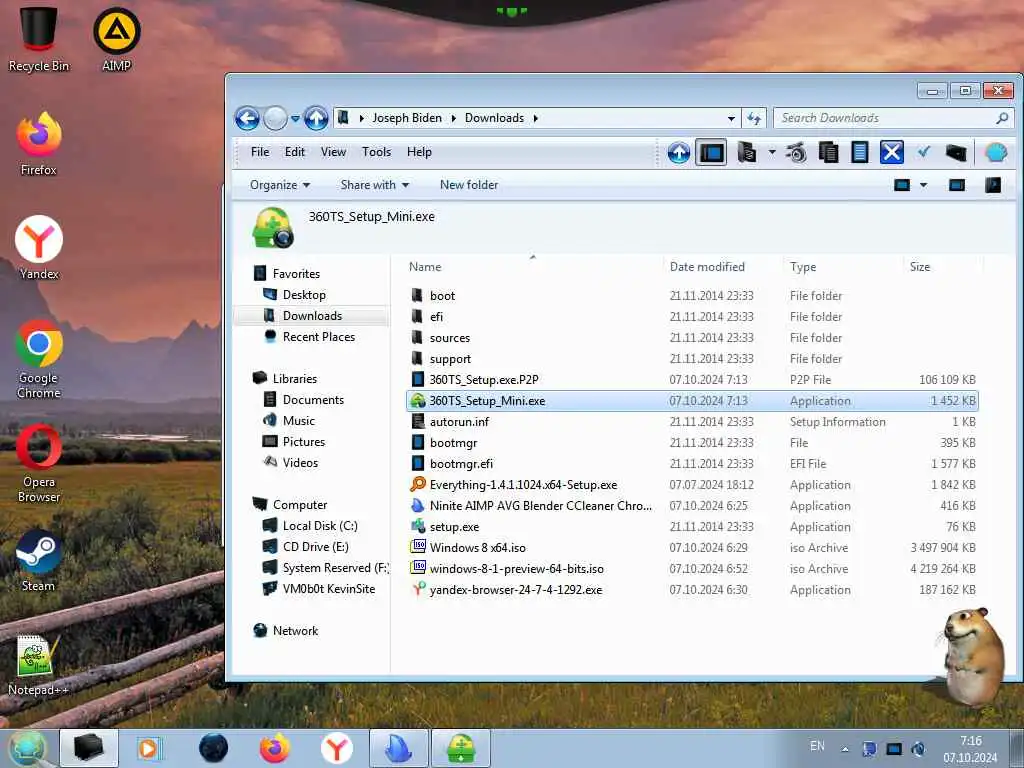The height and width of the screenshot is (768, 1024).
Task: Click the refresh icon next to address bar
Action: pos(754,118)
